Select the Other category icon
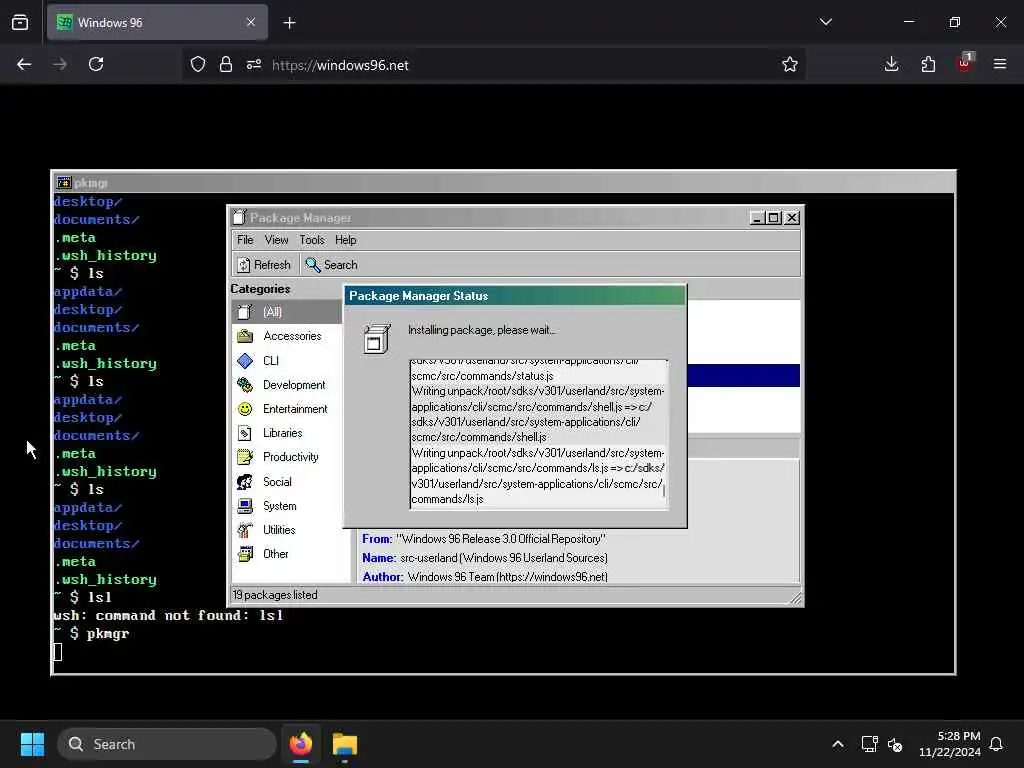Viewport: 1024px width, 768px height. pyautogui.click(x=245, y=554)
